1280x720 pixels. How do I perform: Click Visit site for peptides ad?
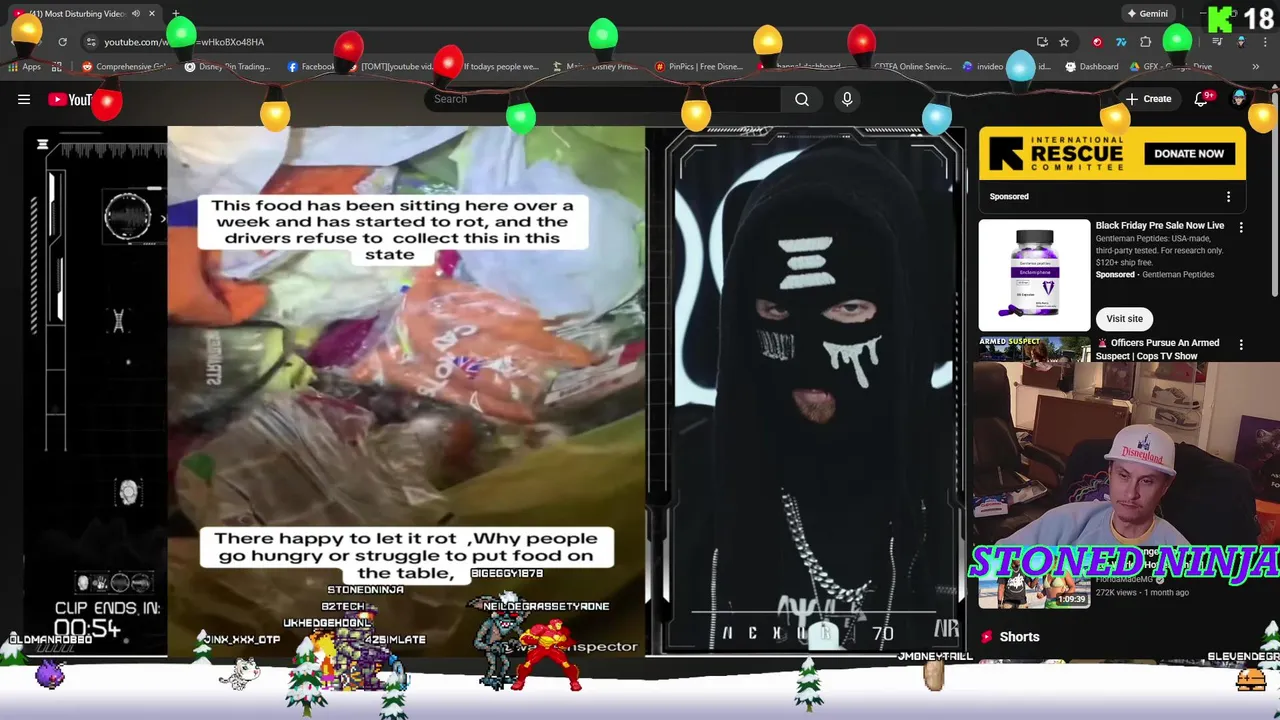tap(1124, 319)
